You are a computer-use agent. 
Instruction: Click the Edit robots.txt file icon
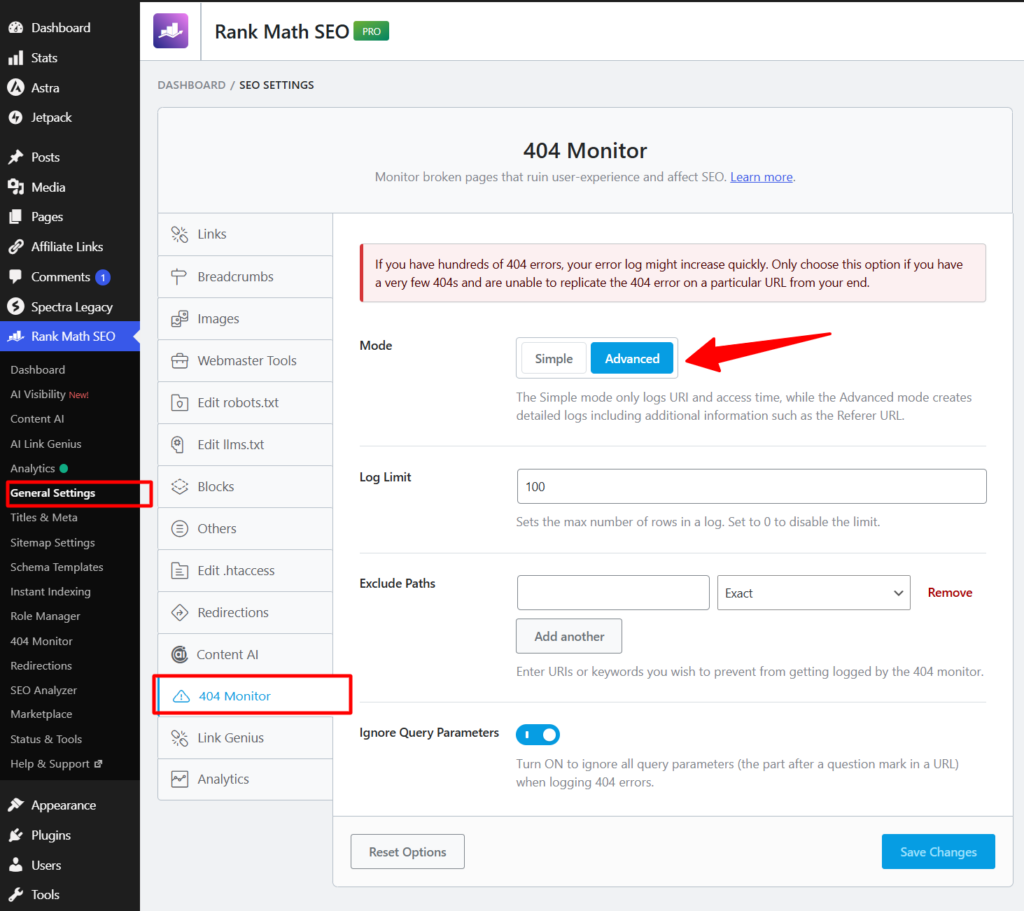pos(179,402)
